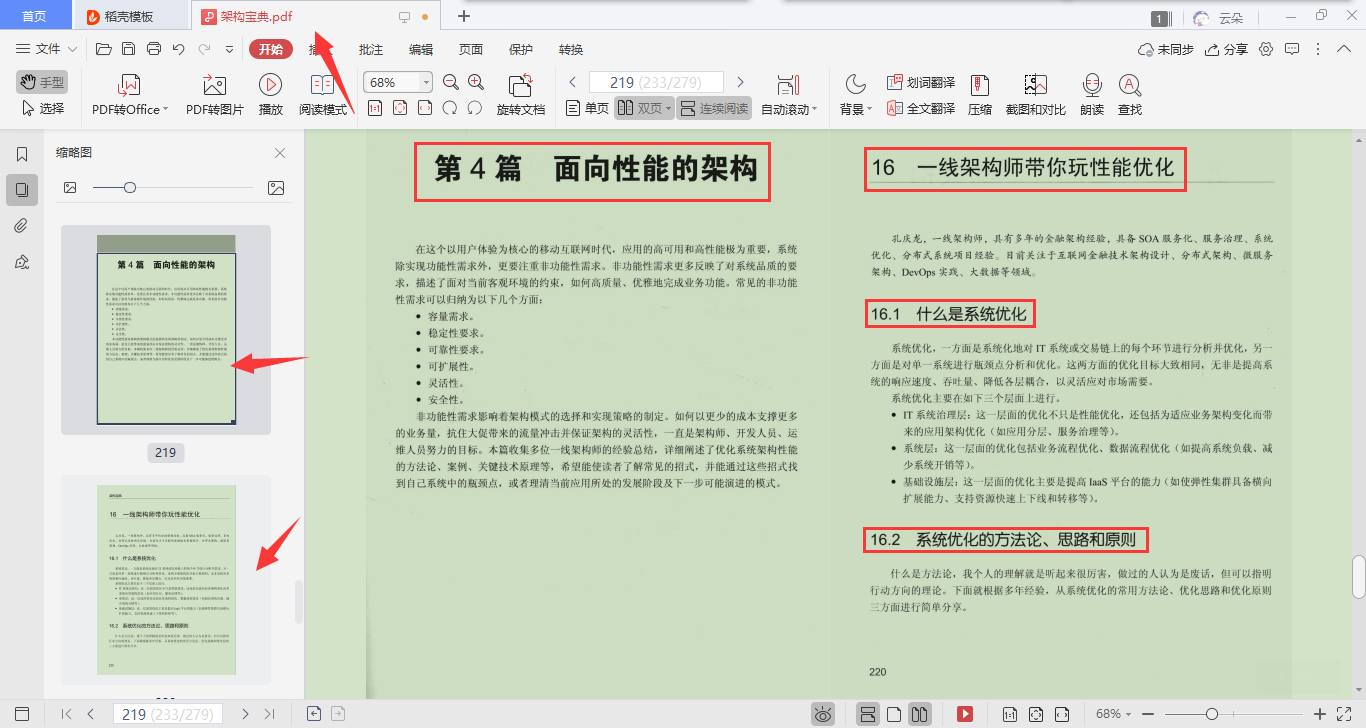Select the PDF转Office converter icon
1366x728 pixels.
tap(129, 85)
